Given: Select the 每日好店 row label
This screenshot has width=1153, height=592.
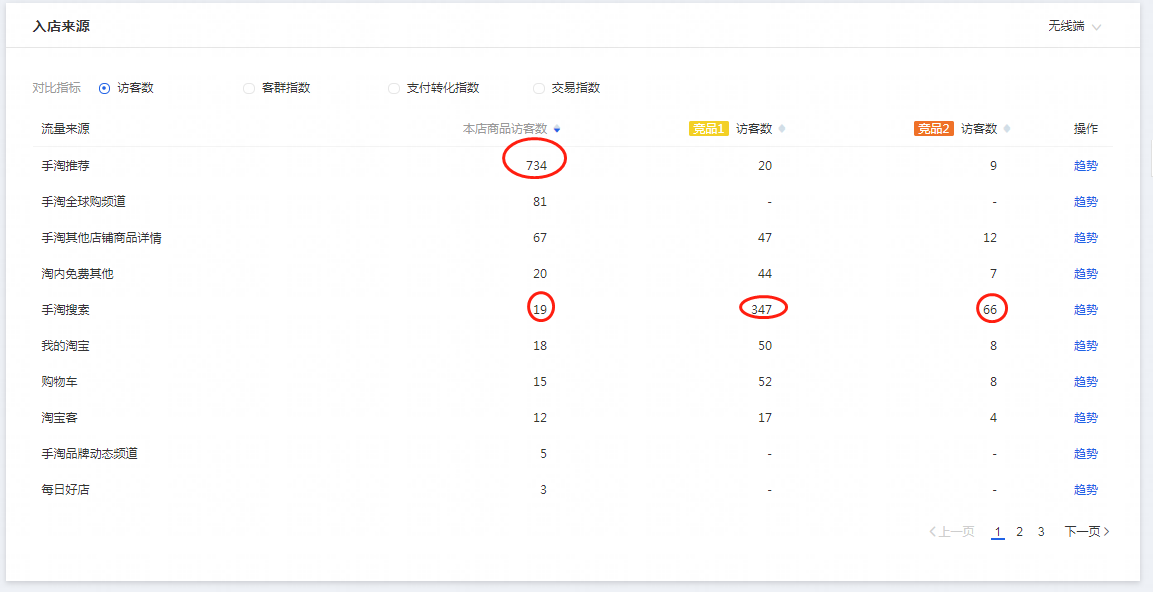Looking at the screenshot, I should point(65,490).
